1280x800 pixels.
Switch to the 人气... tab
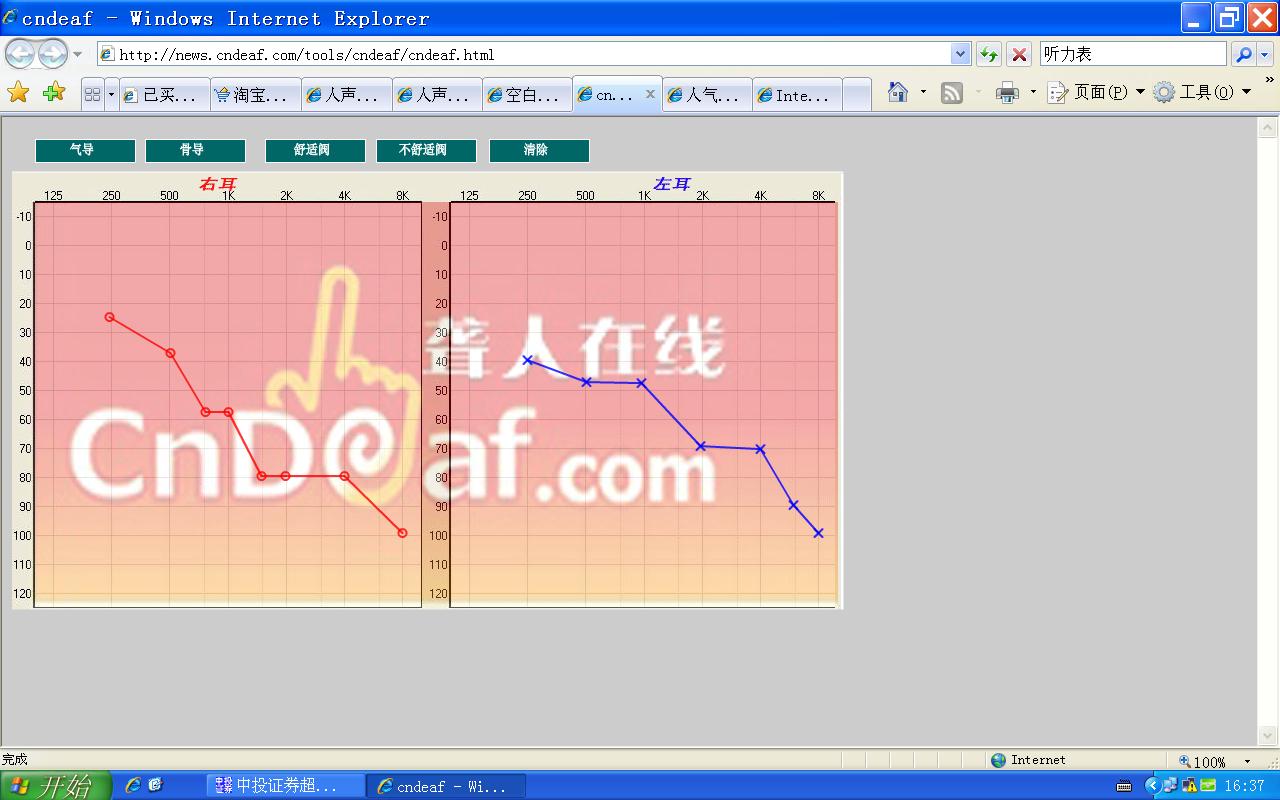708,95
